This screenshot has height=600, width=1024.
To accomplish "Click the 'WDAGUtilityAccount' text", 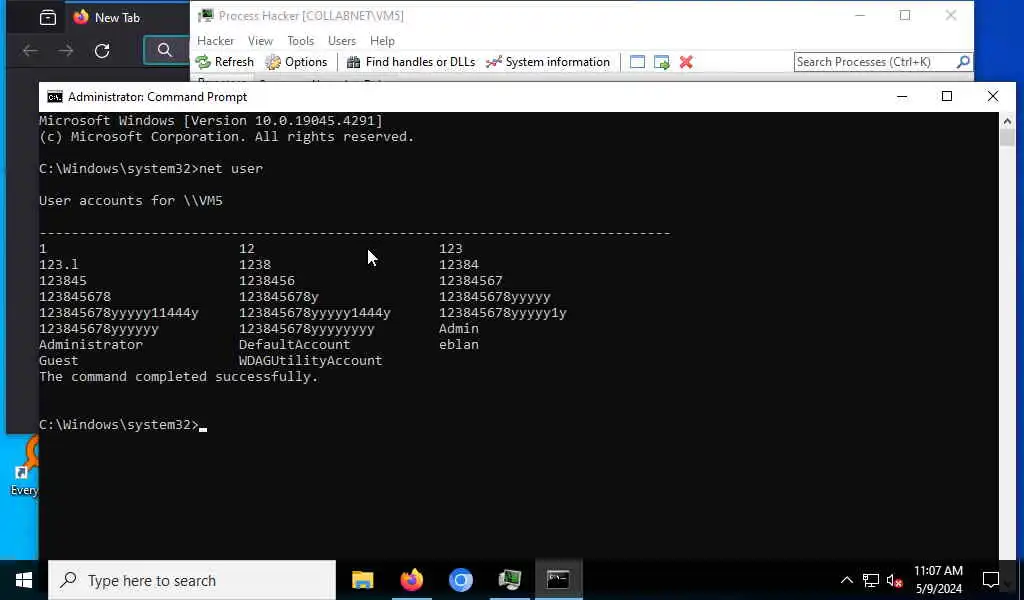I will pyautogui.click(x=310, y=360).
